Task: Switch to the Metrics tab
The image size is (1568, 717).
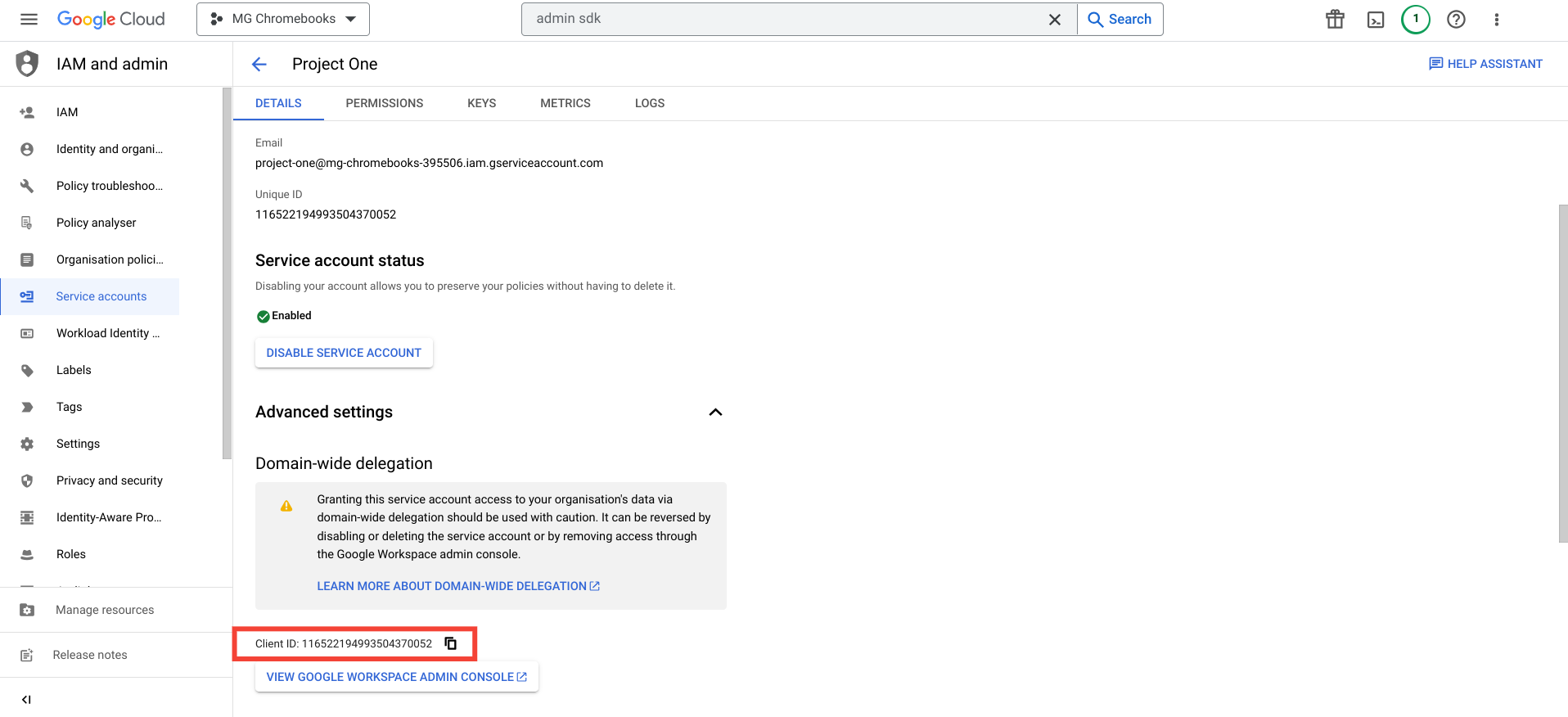Action: tap(565, 103)
